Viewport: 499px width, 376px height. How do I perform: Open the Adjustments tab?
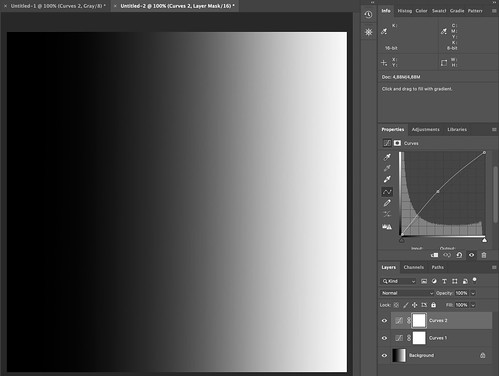[x=425, y=129]
